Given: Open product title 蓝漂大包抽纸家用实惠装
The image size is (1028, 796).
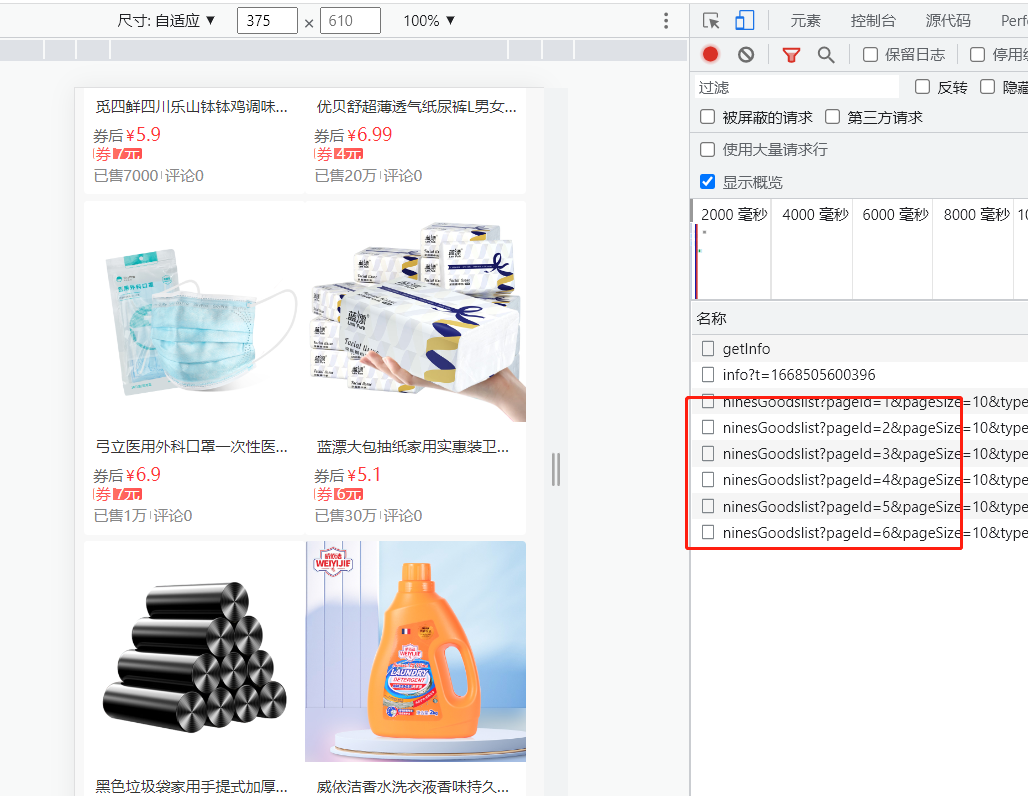Looking at the screenshot, I should click(412, 447).
